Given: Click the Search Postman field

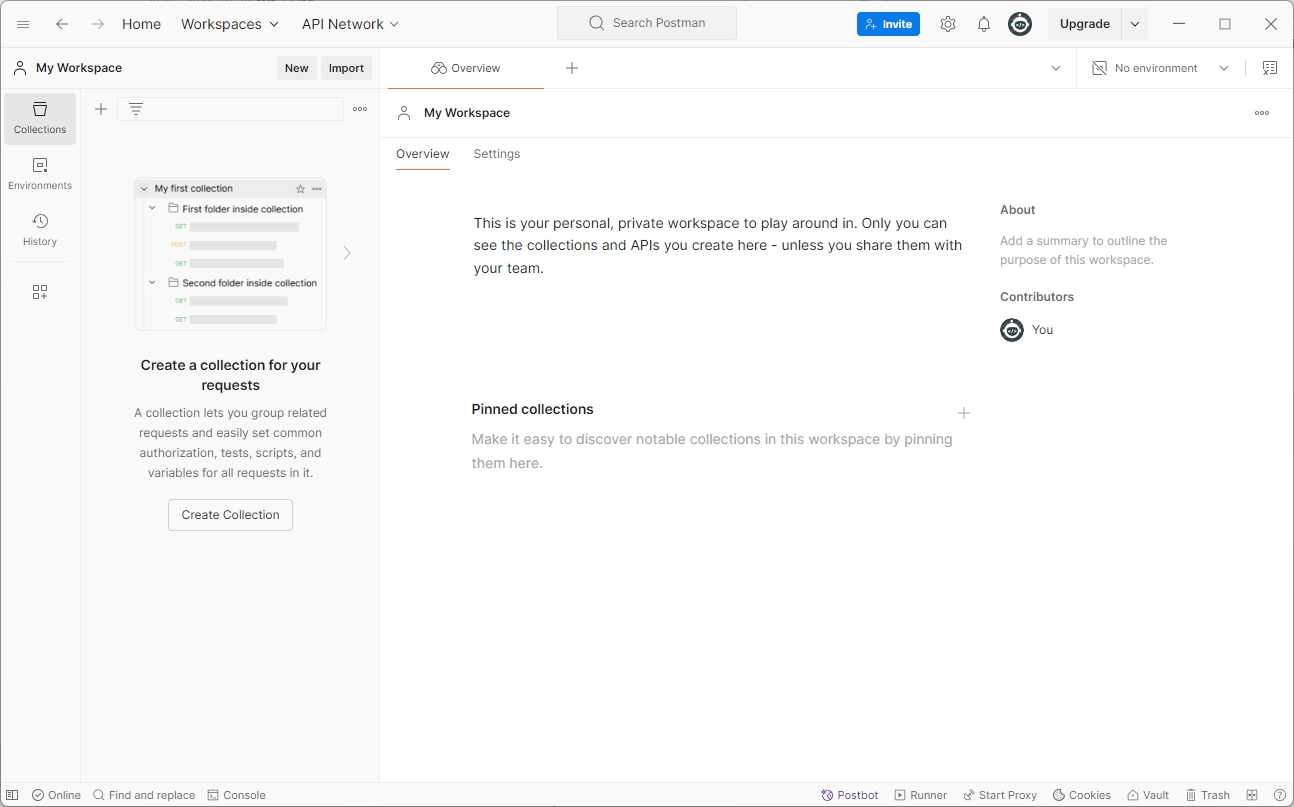Looking at the screenshot, I should tap(647, 23).
